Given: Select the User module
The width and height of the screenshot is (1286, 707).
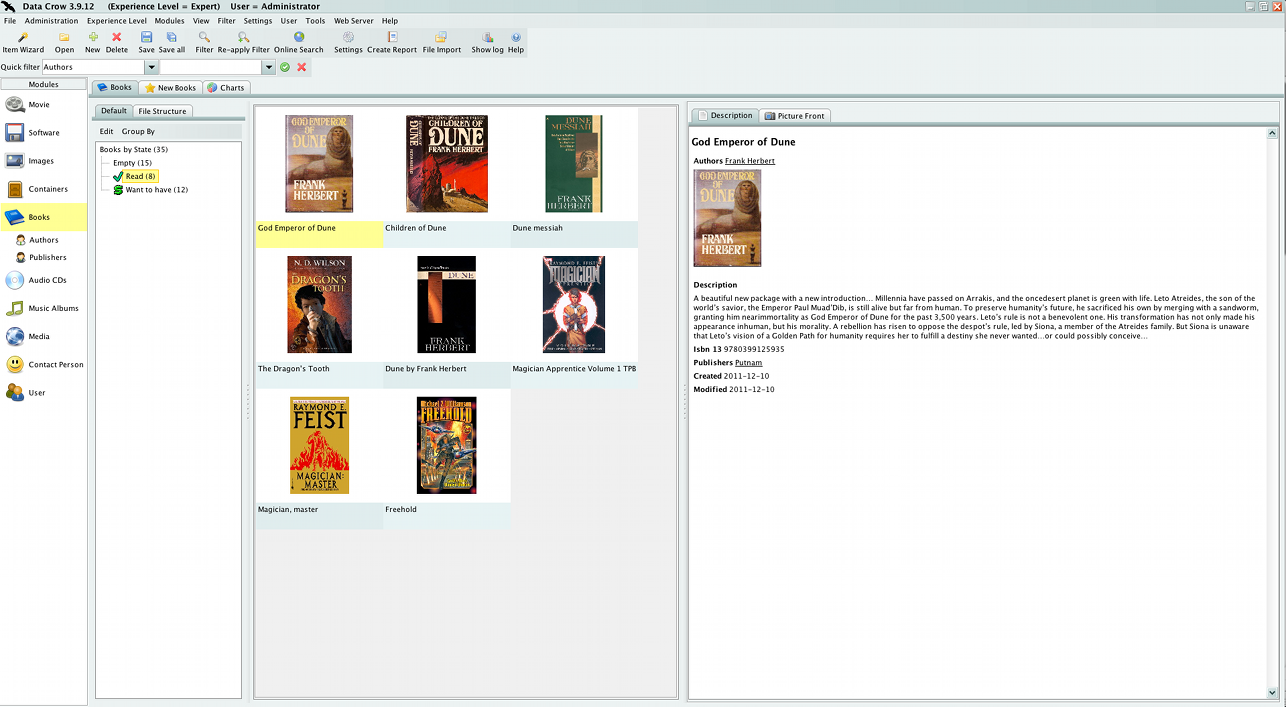Looking at the screenshot, I should tap(43, 393).
